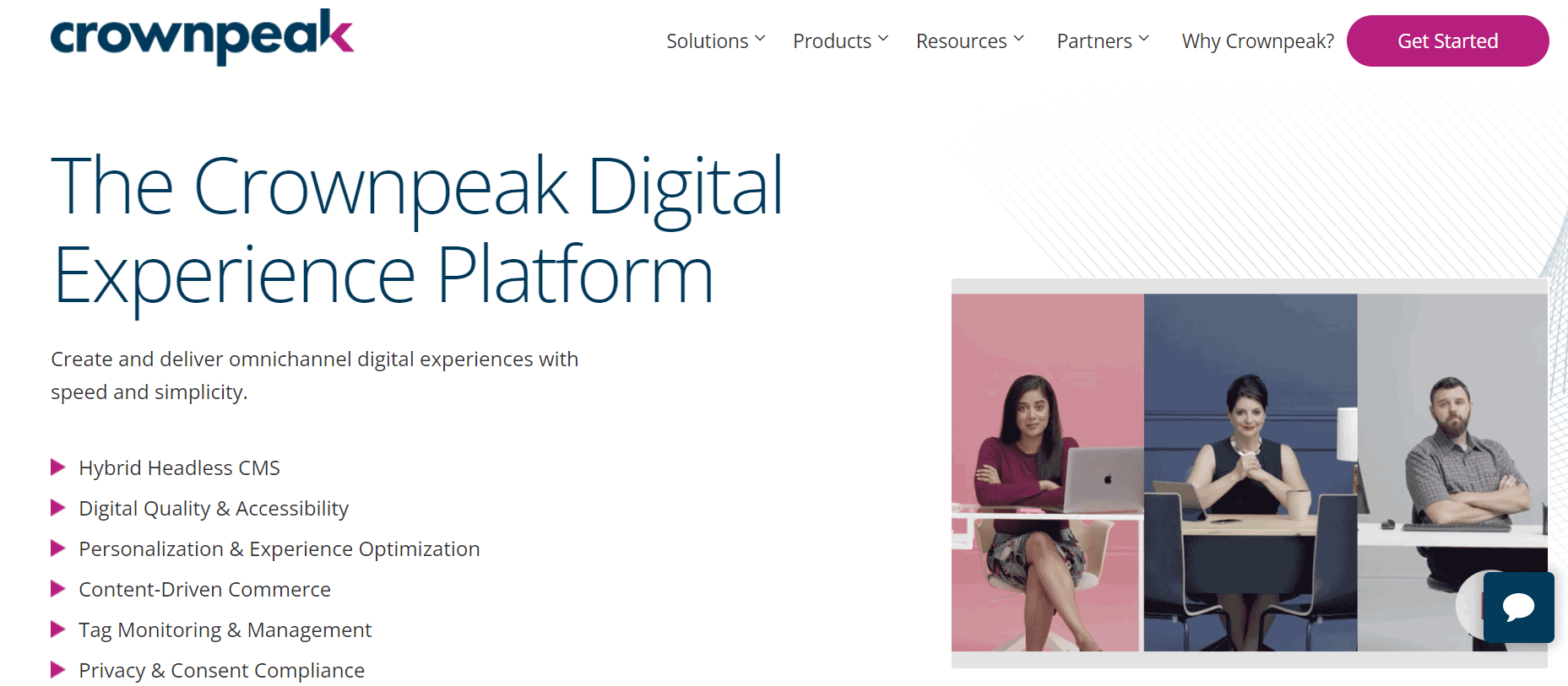The width and height of the screenshot is (1568, 686).
Task: Expand the Products chevron arrow
Action: tap(883, 39)
